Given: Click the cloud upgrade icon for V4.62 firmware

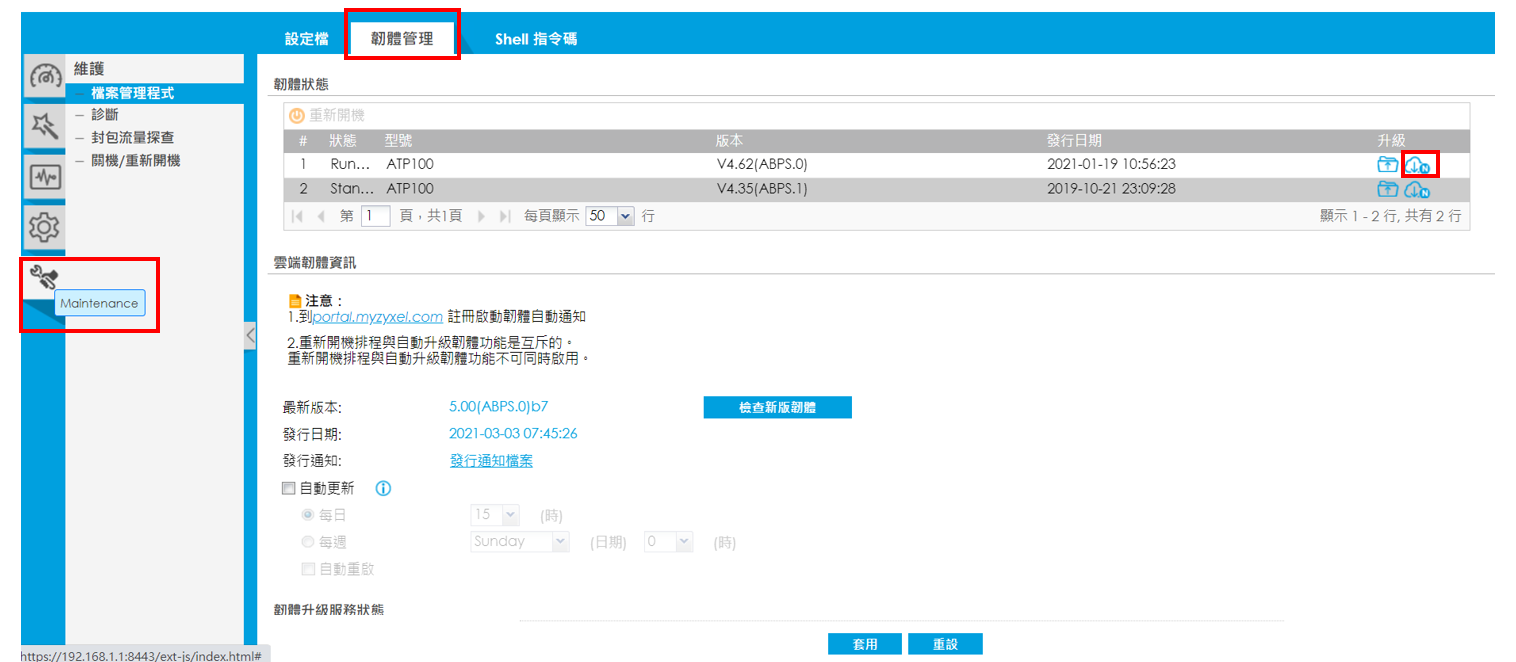Looking at the screenshot, I should tap(1419, 164).
